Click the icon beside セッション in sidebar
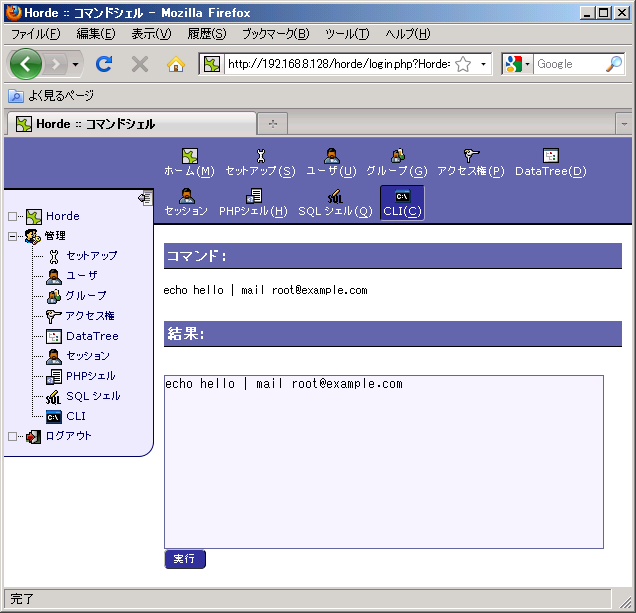The width and height of the screenshot is (636, 613). (54, 357)
